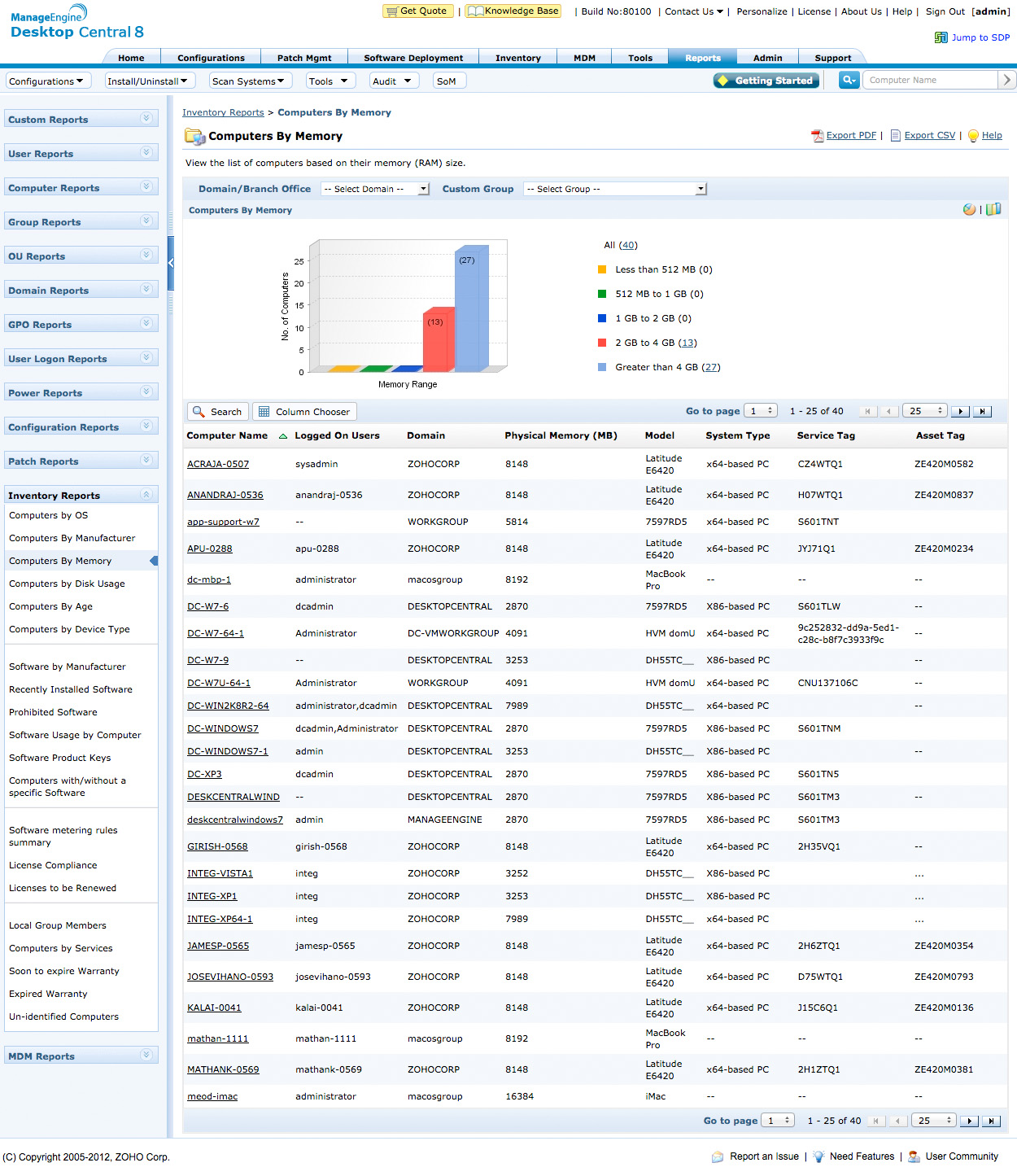Open Software Product Keys report
The height and width of the screenshot is (1176, 1017).
pyautogui.click(x=59, y=758)
